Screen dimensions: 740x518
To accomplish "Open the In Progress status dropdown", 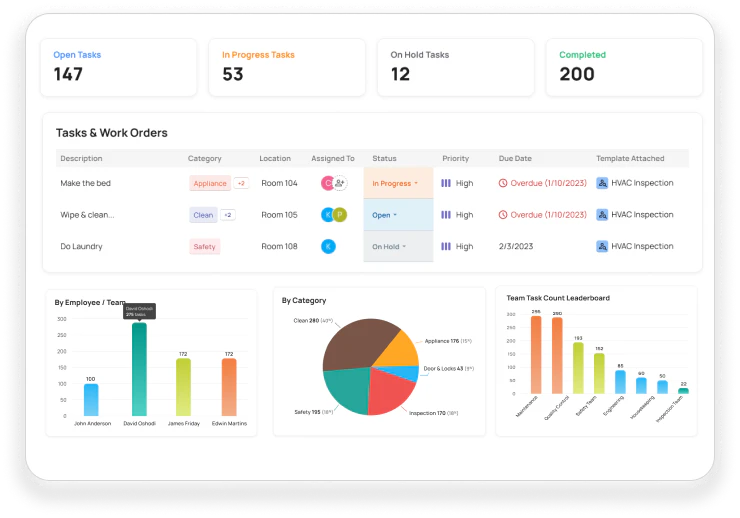I will pyautogui.click(x=398, y=183).
